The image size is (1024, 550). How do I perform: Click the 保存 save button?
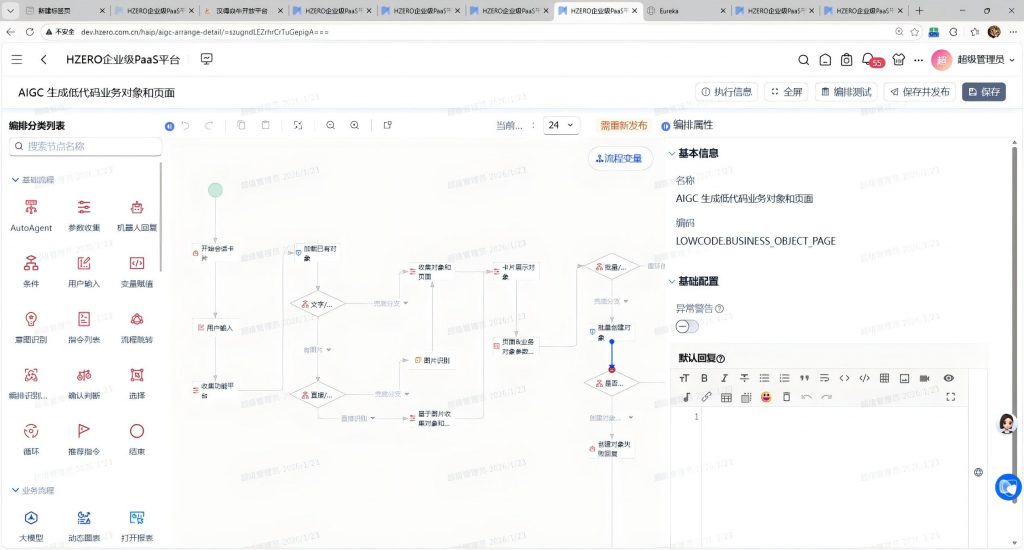pyautogui.click(x=983, y=92)
